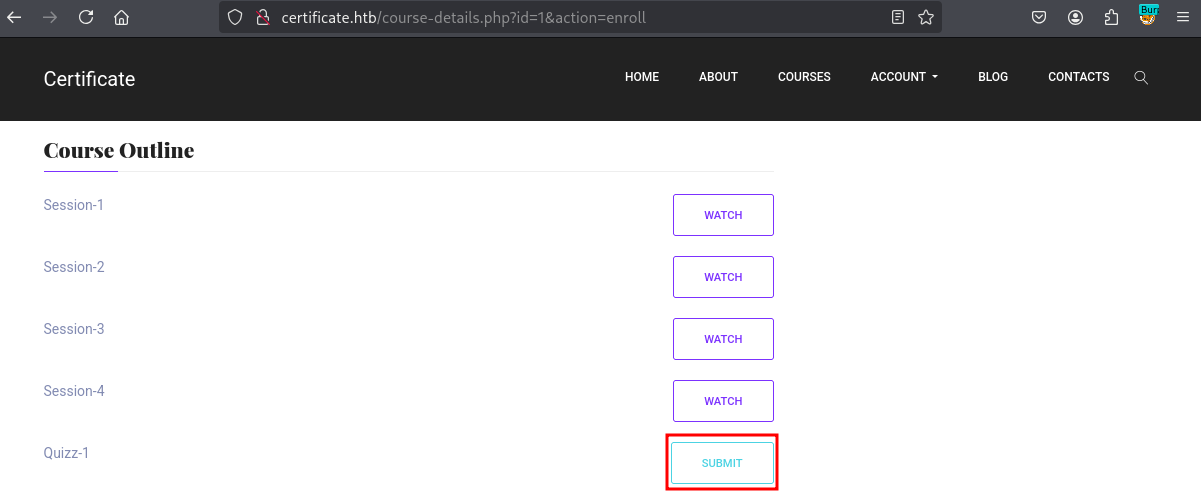Click the URL address bar field

click(580, 17)
